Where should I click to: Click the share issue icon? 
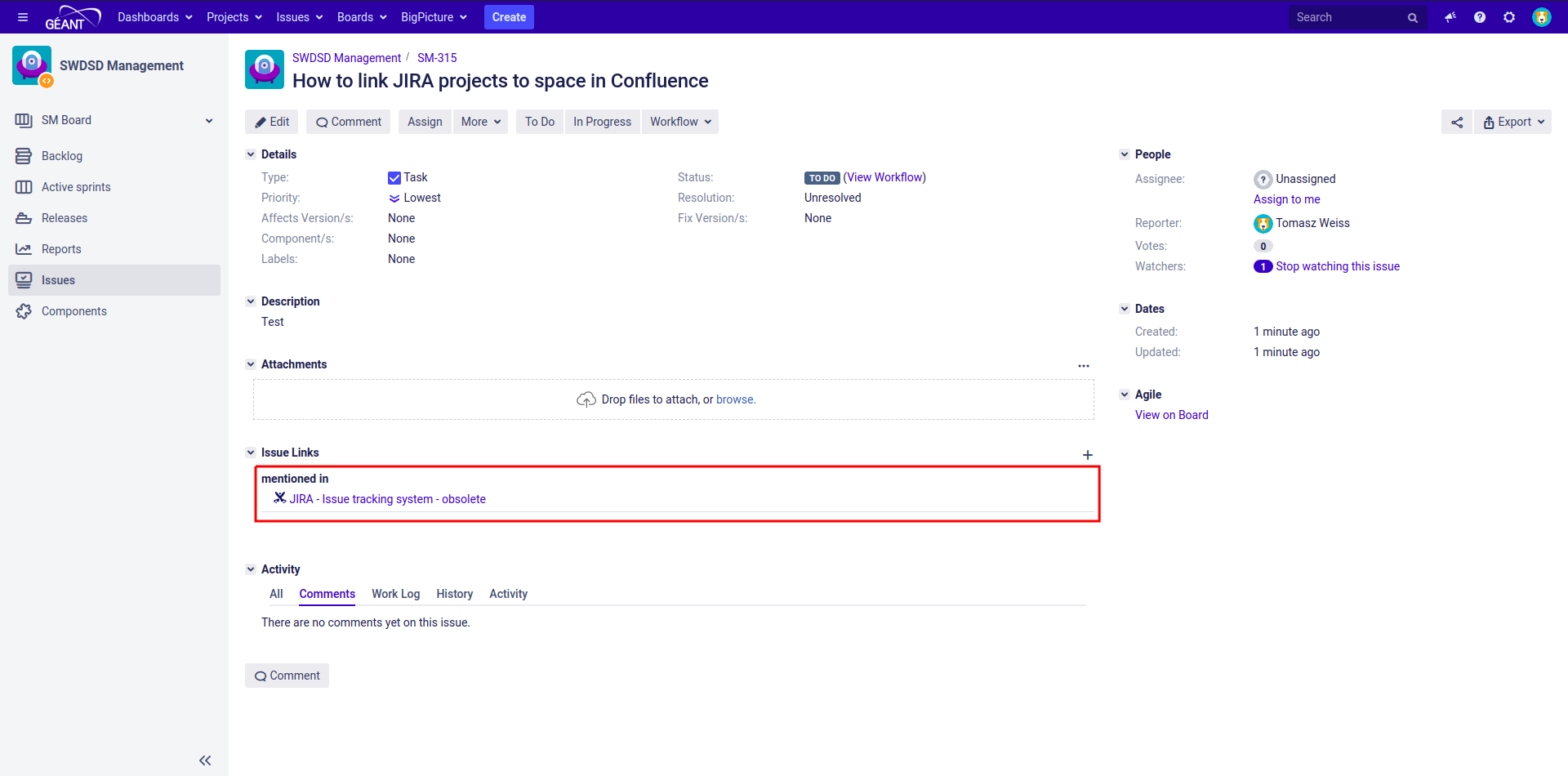1457,122
